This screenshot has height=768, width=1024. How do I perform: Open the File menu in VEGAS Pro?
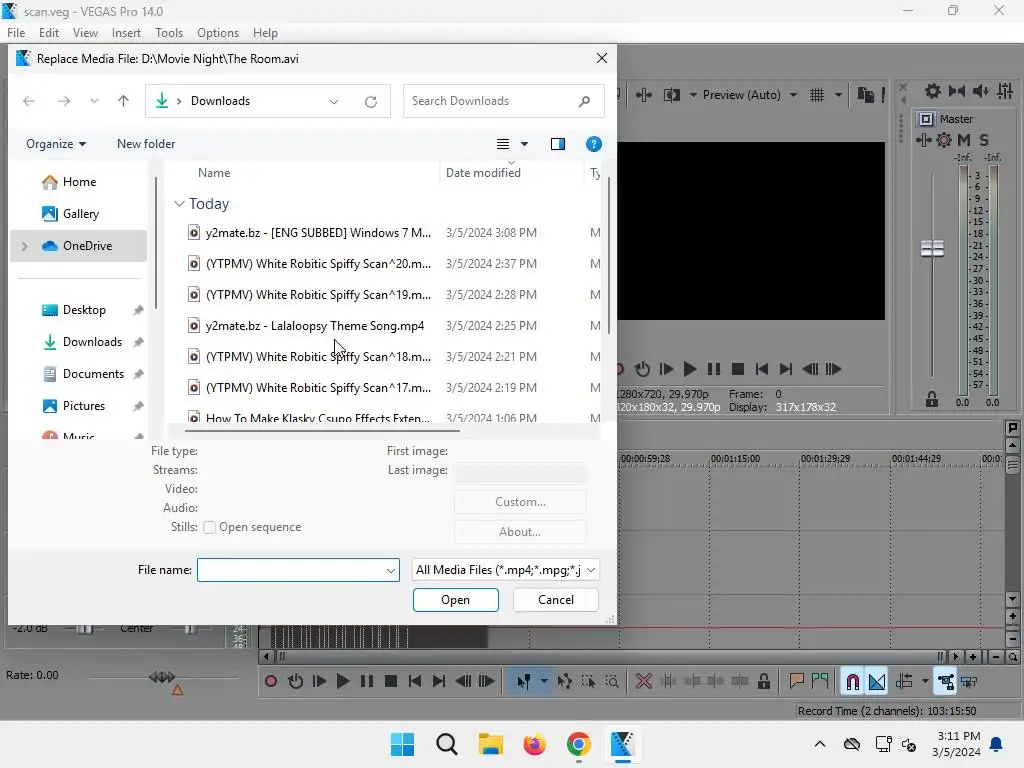pos(16,33)
